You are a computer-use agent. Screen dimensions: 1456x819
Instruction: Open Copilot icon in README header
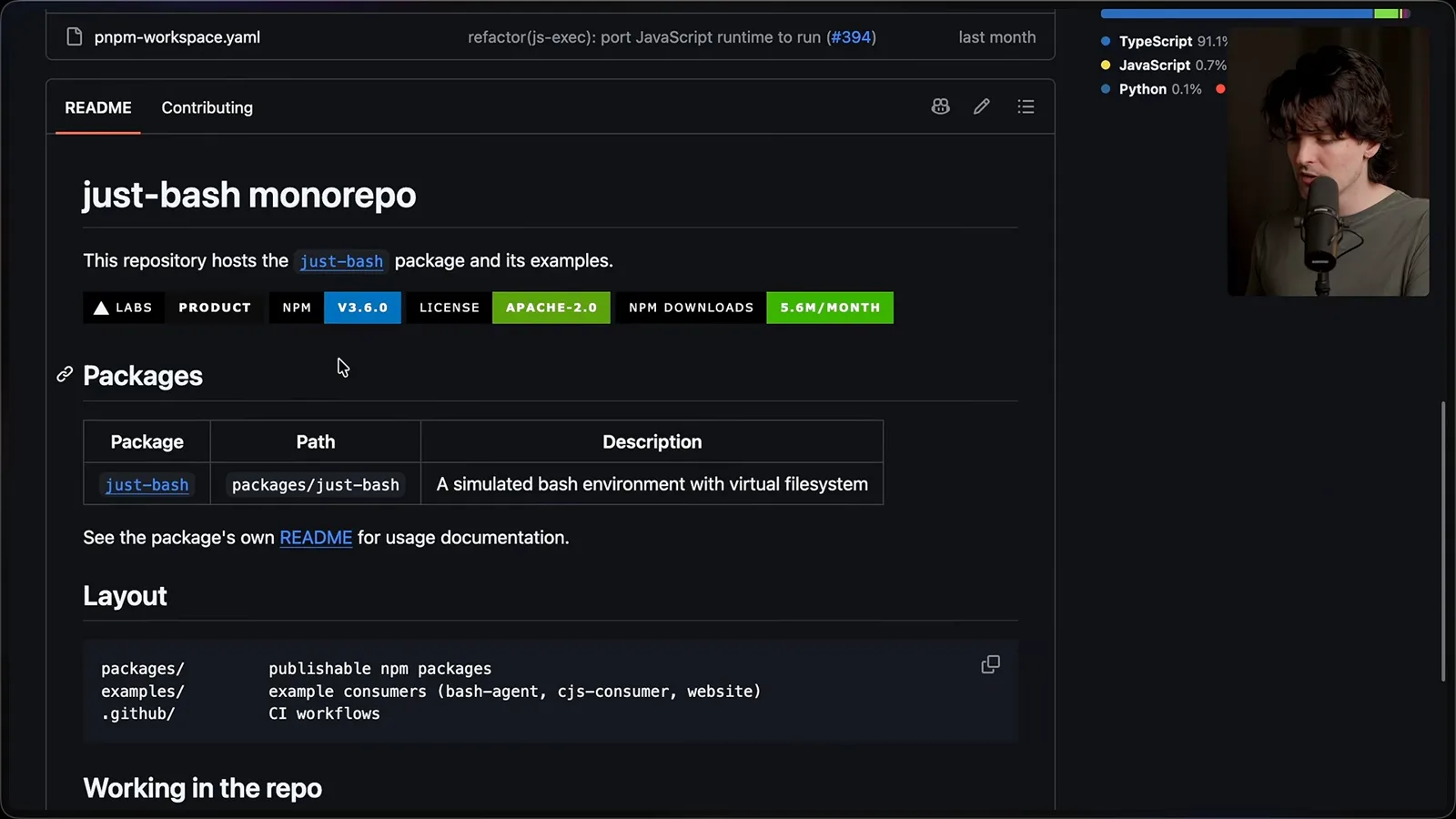(941, 106)
